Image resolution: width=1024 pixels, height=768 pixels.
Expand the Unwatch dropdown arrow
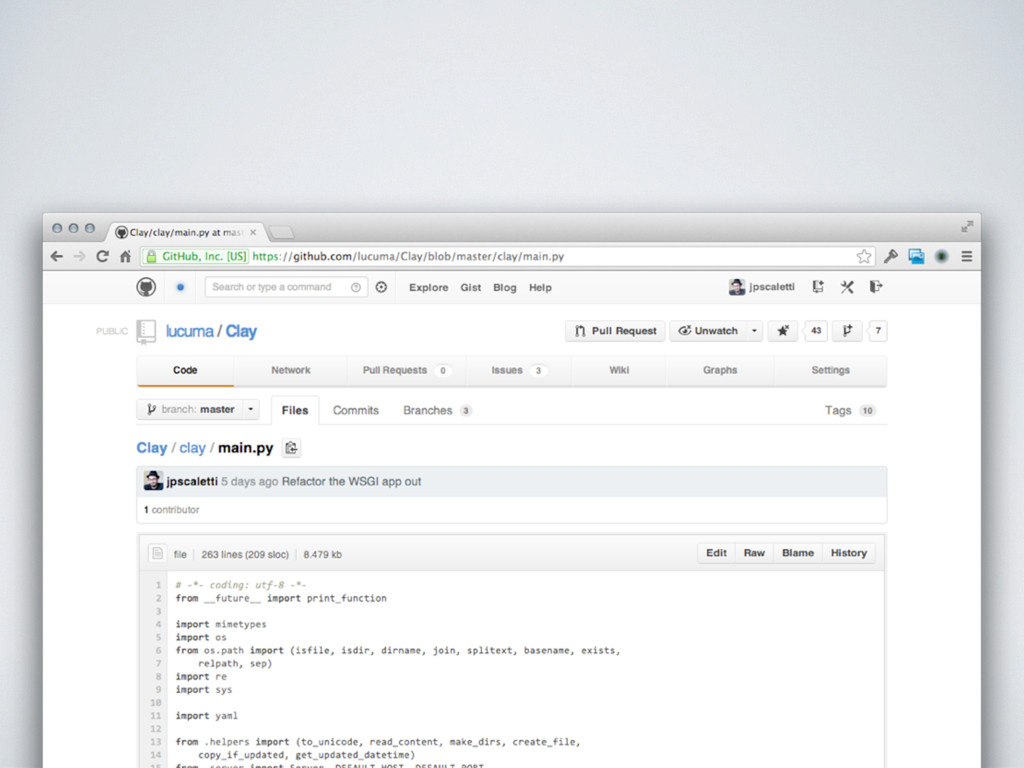(754, 331)
